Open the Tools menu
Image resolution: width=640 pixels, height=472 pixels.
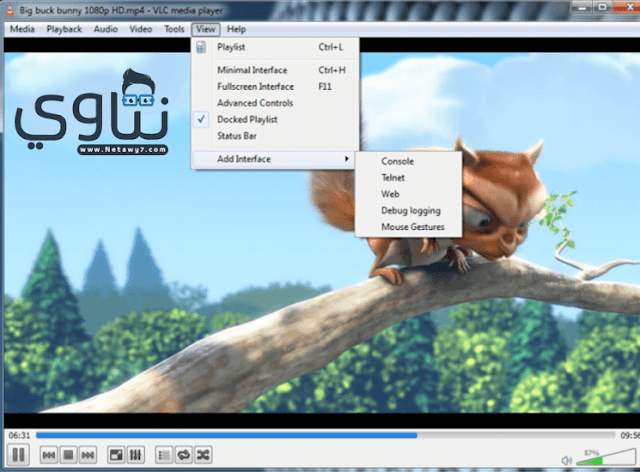174,29
